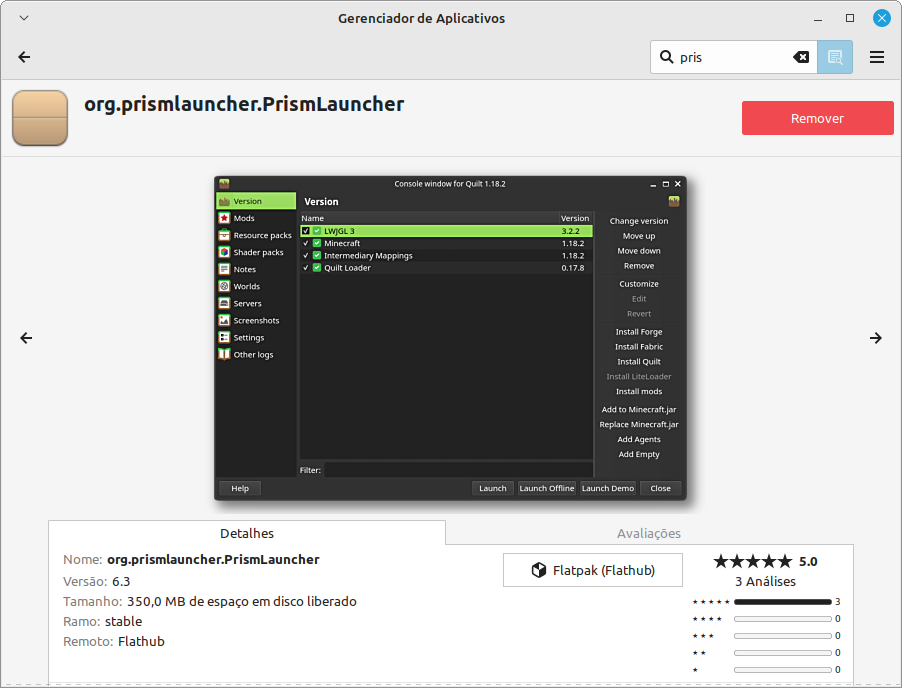Click the five-star rating bar

point(782,602)
